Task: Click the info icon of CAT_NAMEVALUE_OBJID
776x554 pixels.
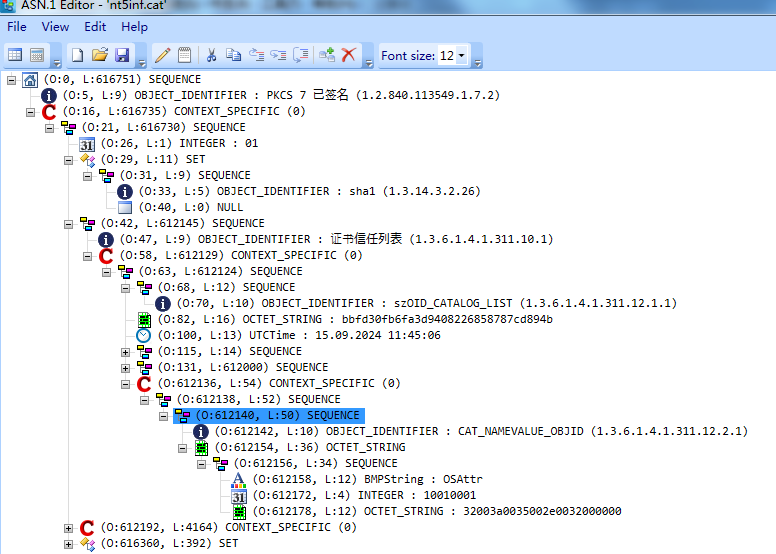Action: click(x=200, y=432)
